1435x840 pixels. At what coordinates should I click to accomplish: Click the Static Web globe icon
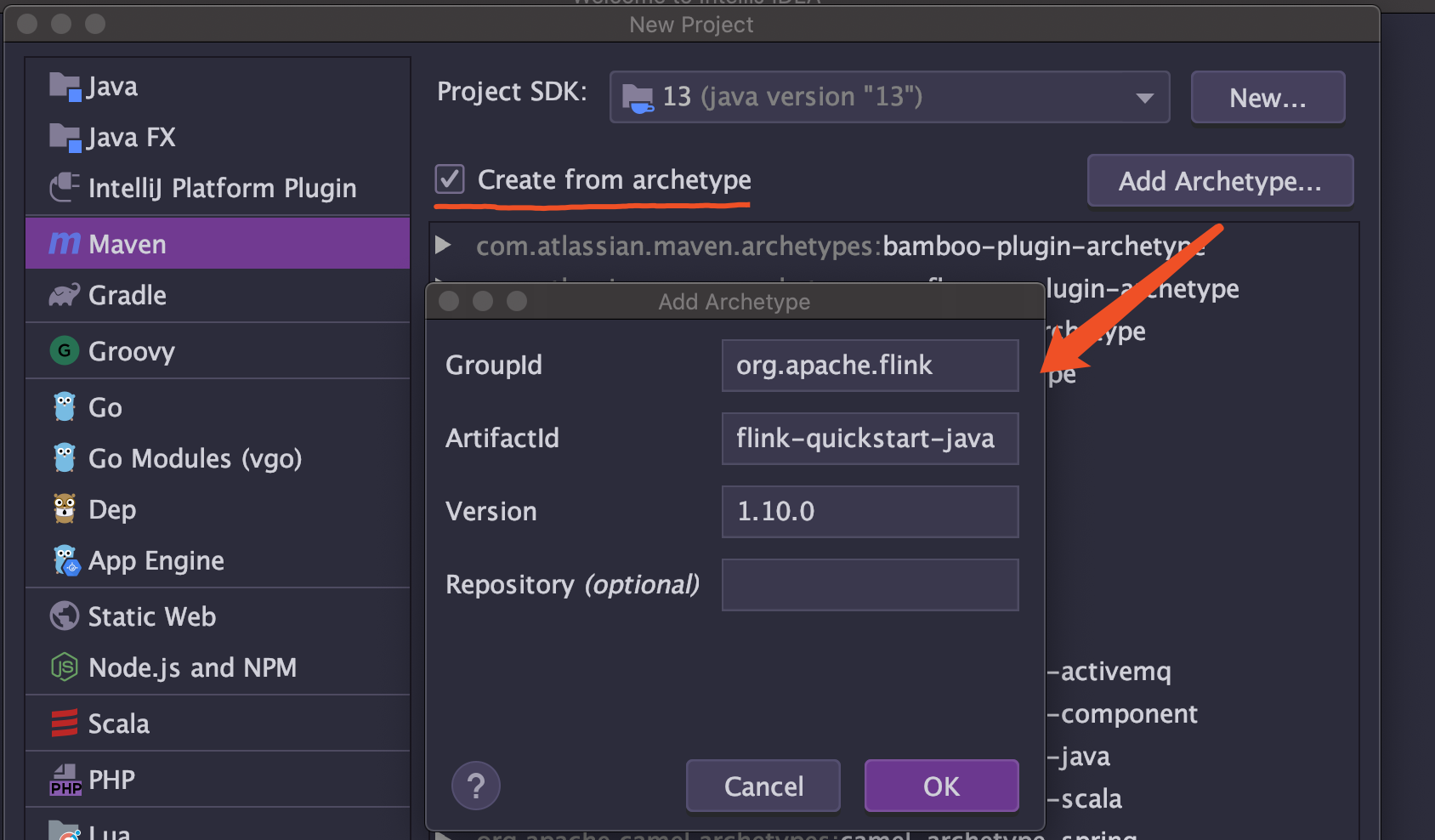[65, 616]
